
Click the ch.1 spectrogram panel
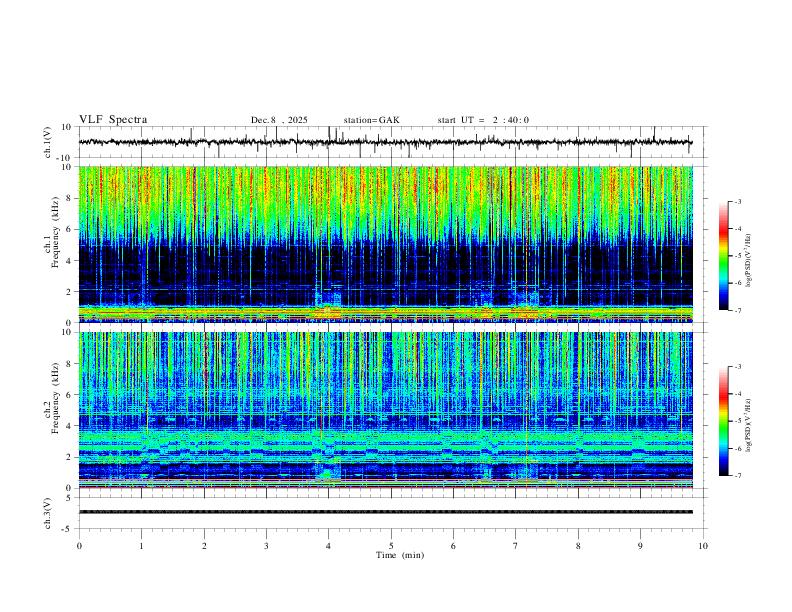click(385, 244)
